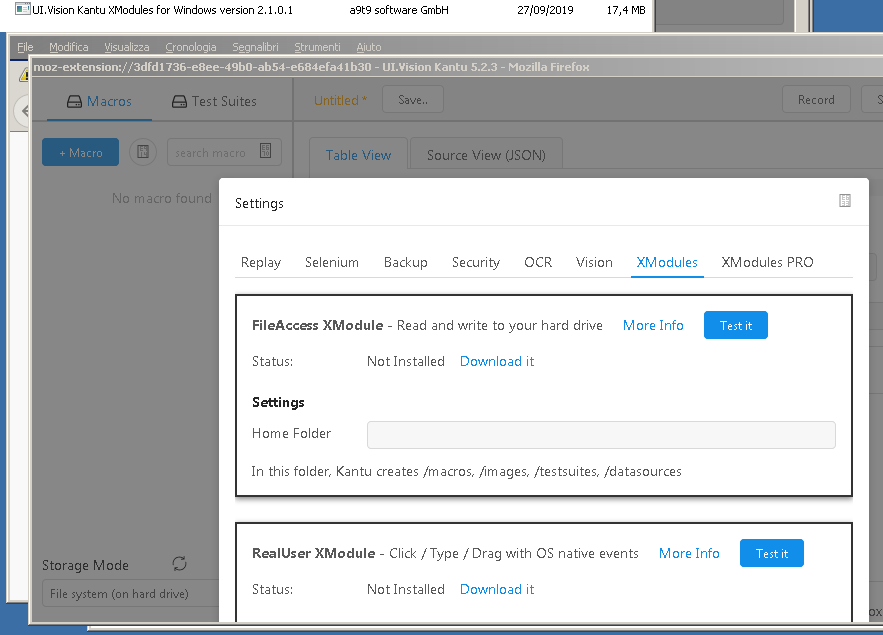The width and height of the screenshot is (883, 635).
Task: Open the File menu in Firefox
Action: [25, 47]
